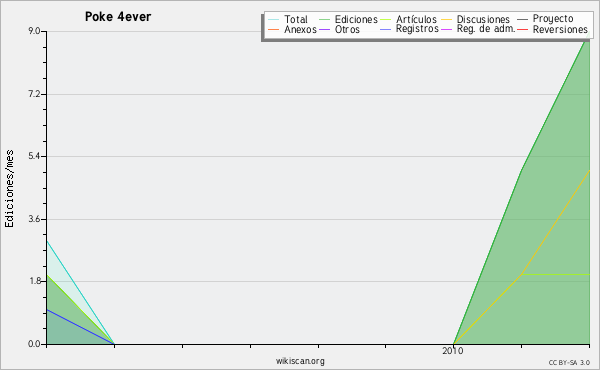Viewport: 600px width, 370px height.
Task: Click the green Ediciones legend line swatch
Action: [x=324, y=19]
